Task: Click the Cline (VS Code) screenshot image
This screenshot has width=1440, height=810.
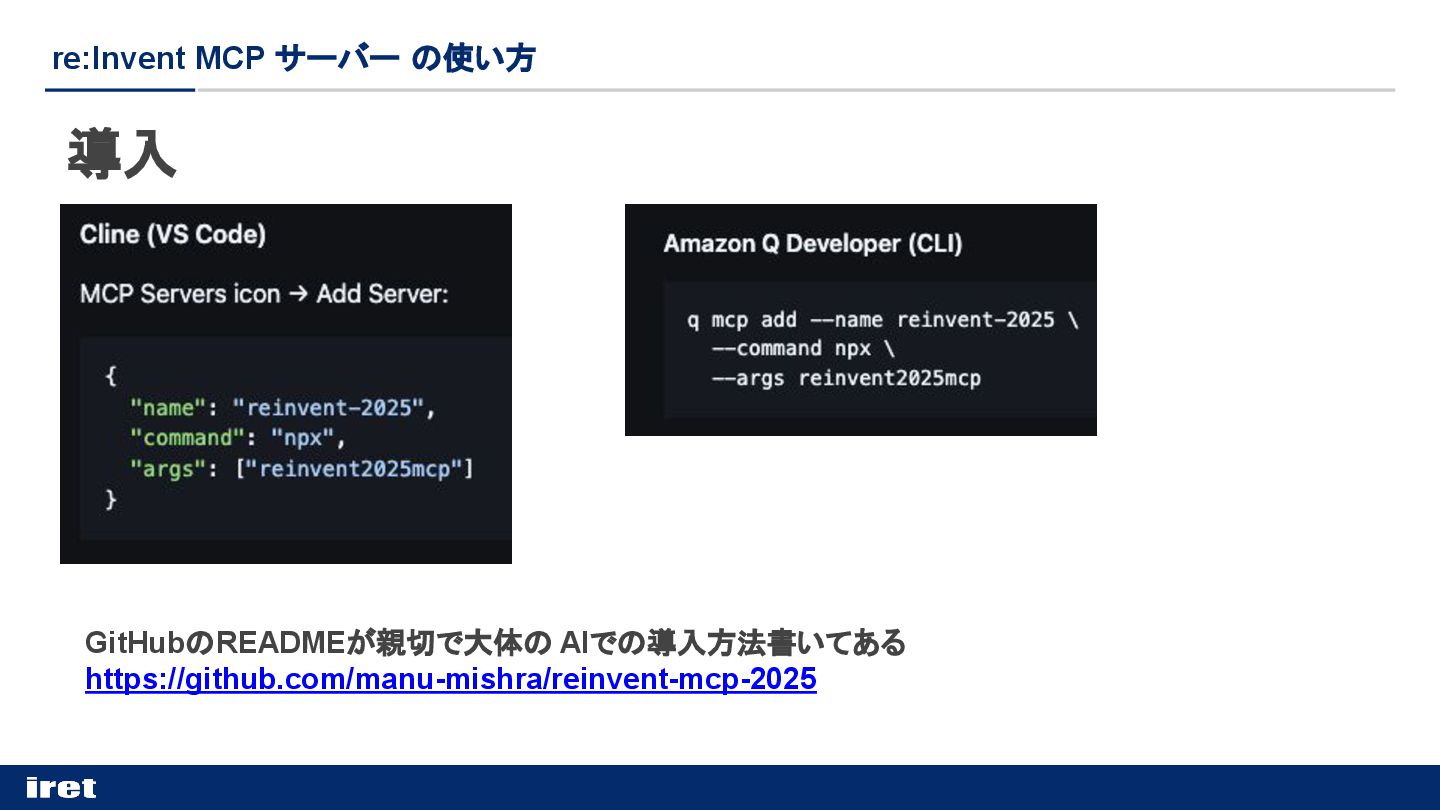Action: 286,384
